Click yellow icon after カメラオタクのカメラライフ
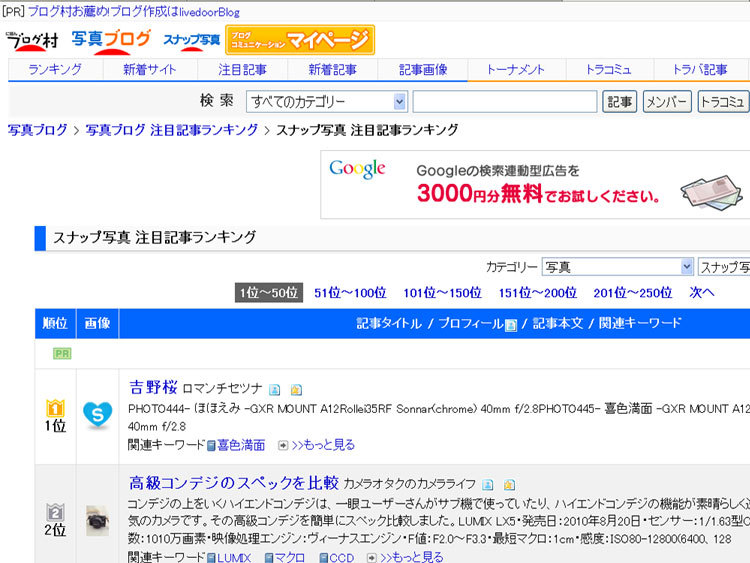This screenshot has height=563, width=750. pyautogui.click(x=509, y=485)
